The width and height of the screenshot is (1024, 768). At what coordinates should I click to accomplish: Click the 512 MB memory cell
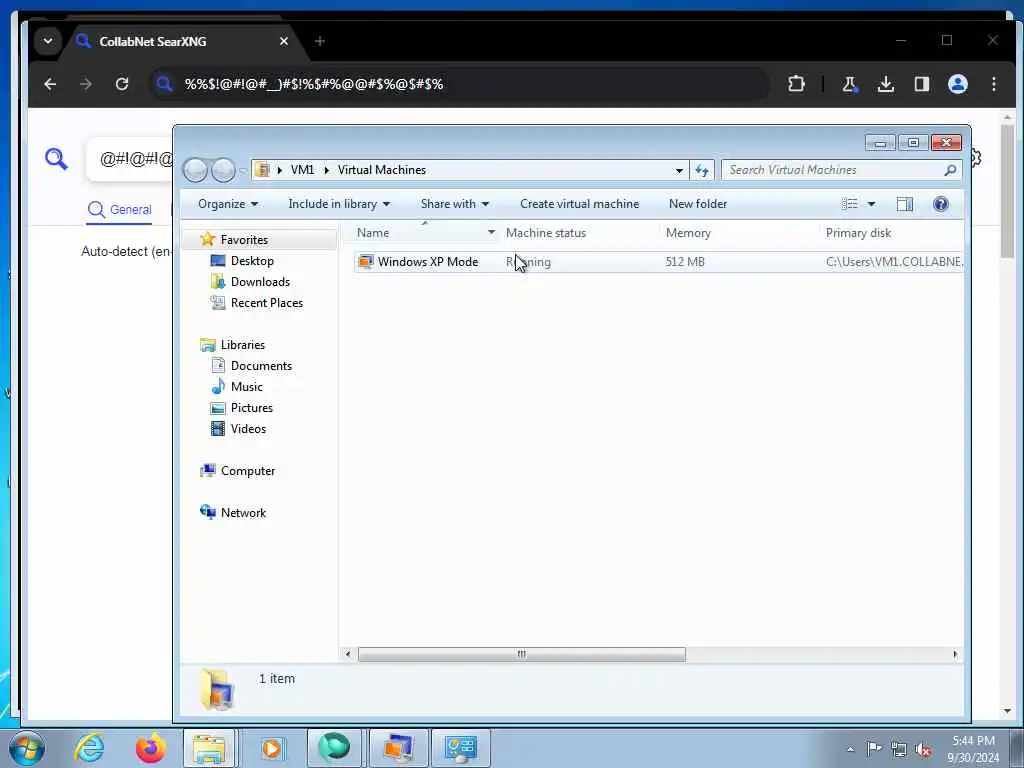click(685, 262)
